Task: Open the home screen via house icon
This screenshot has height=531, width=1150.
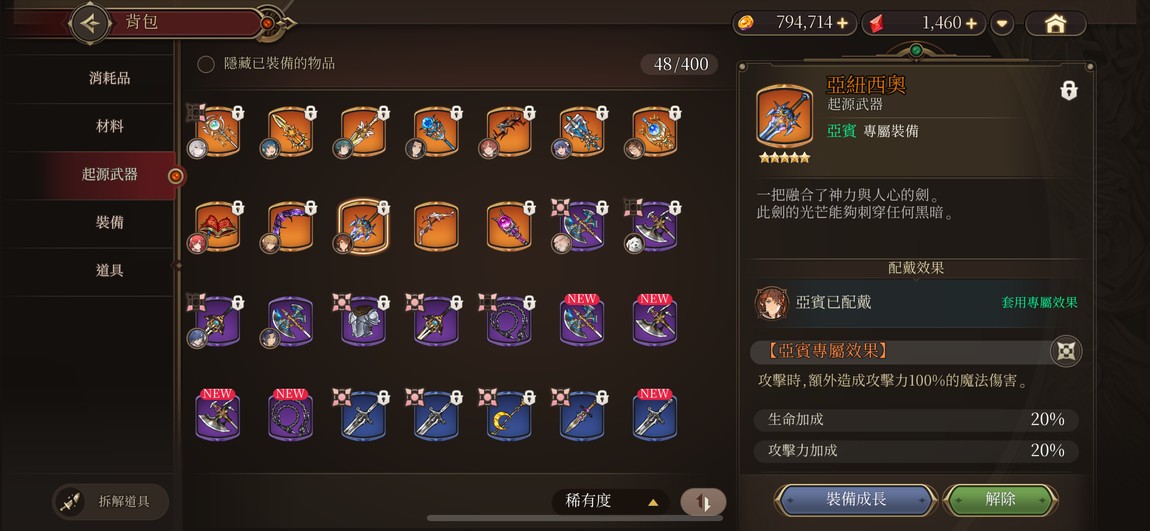Action: coord(1055,23)
